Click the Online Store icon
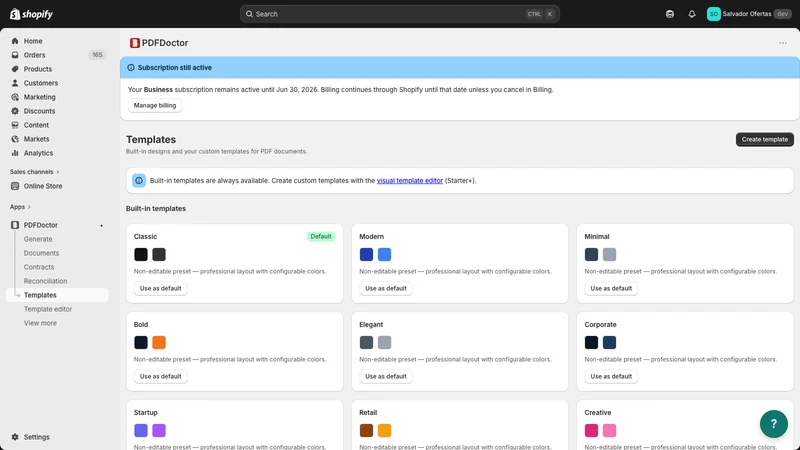800x450 pixels. 15,186
